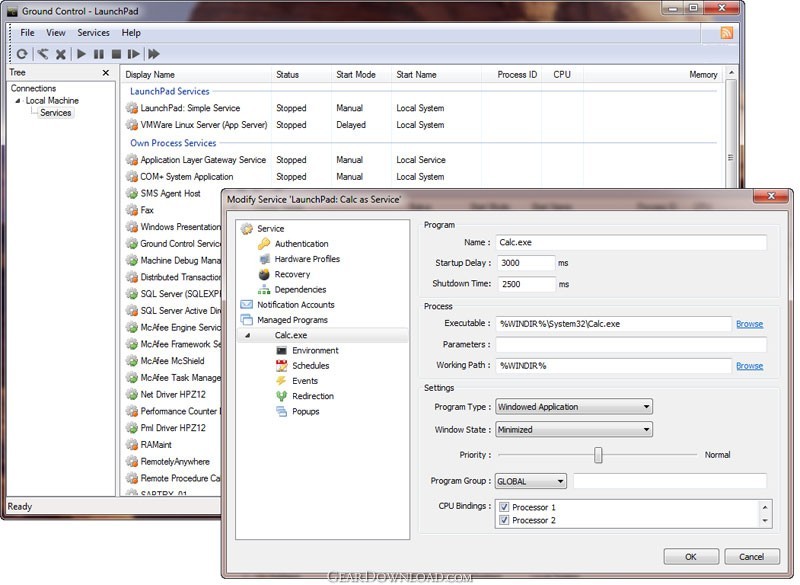800x585 pixels.
Task: Select the Notification Accounts envelope icon
Action: pyautogui.click(x=246, y=304)
